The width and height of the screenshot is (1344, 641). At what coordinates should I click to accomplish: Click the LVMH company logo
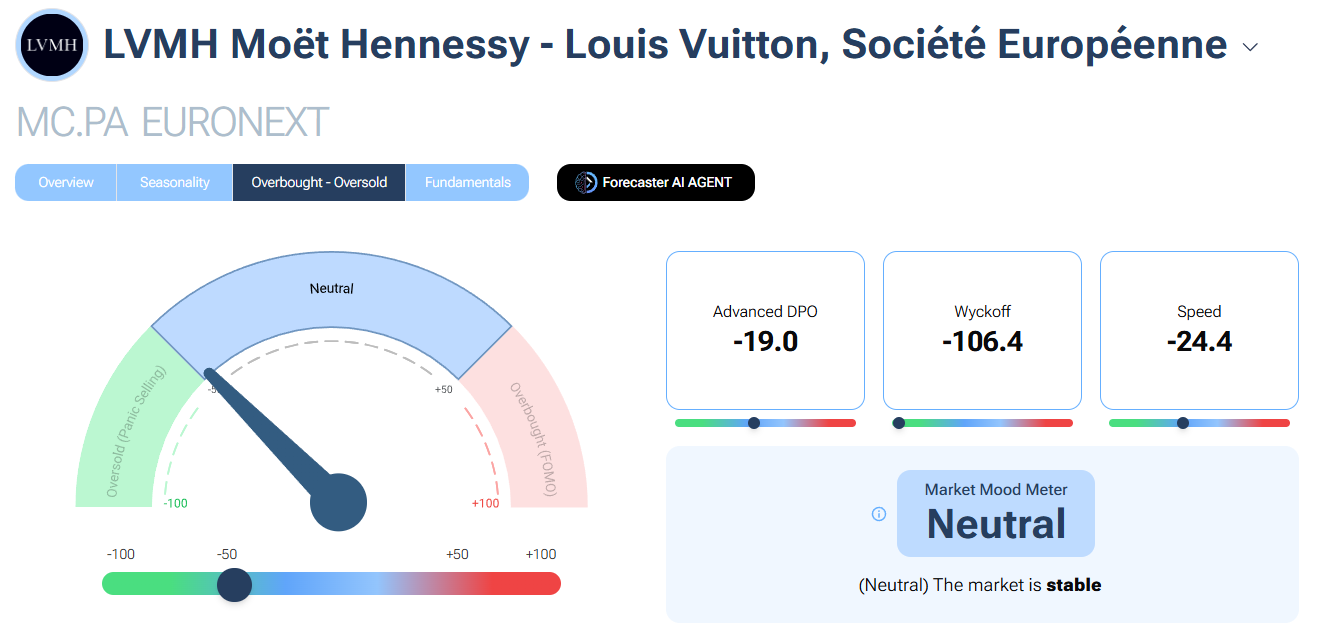click(x=52, y=45)
